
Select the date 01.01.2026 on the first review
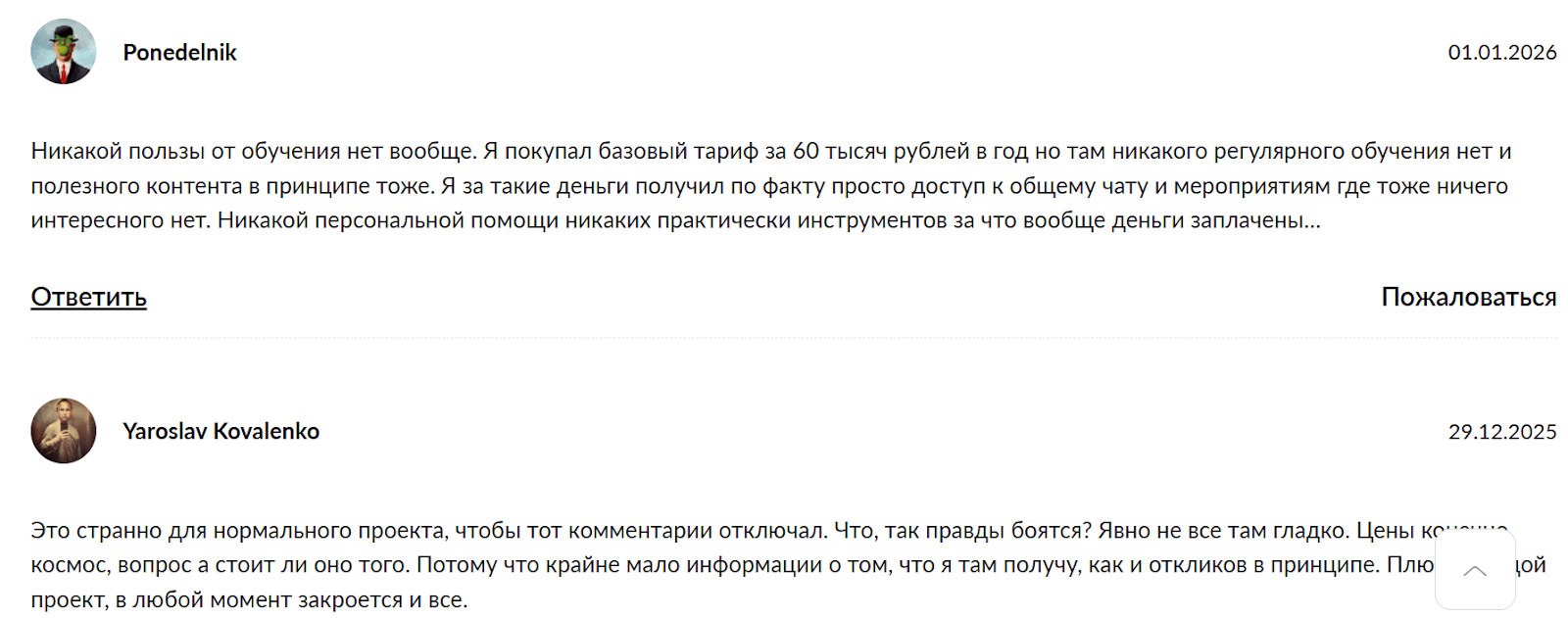click(x=1500, y=52)
